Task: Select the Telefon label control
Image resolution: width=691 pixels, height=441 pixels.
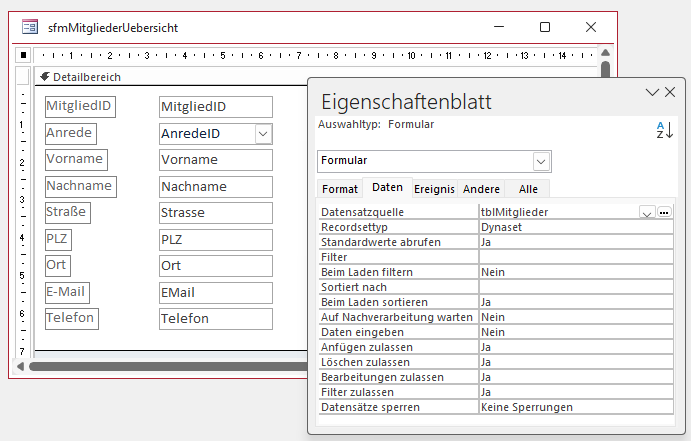Action: (x=72, y=319)
